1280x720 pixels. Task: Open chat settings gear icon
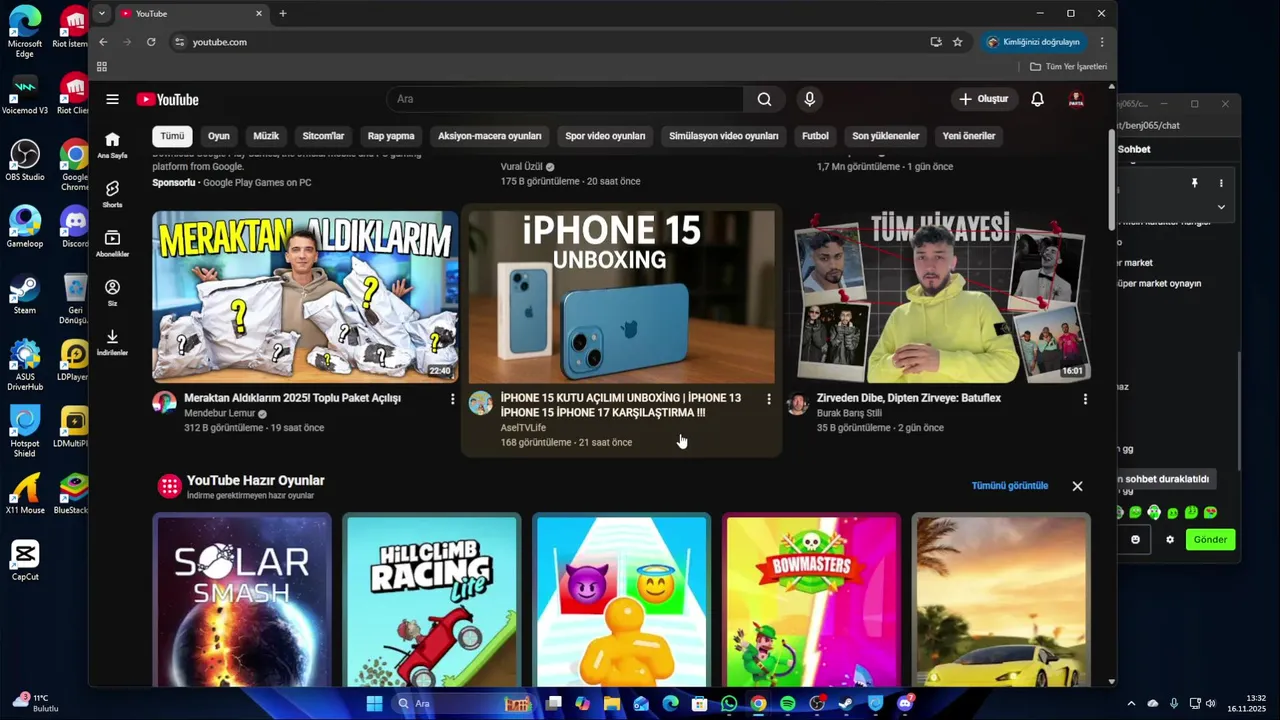pyautogui.click(x=1170, y=540)
